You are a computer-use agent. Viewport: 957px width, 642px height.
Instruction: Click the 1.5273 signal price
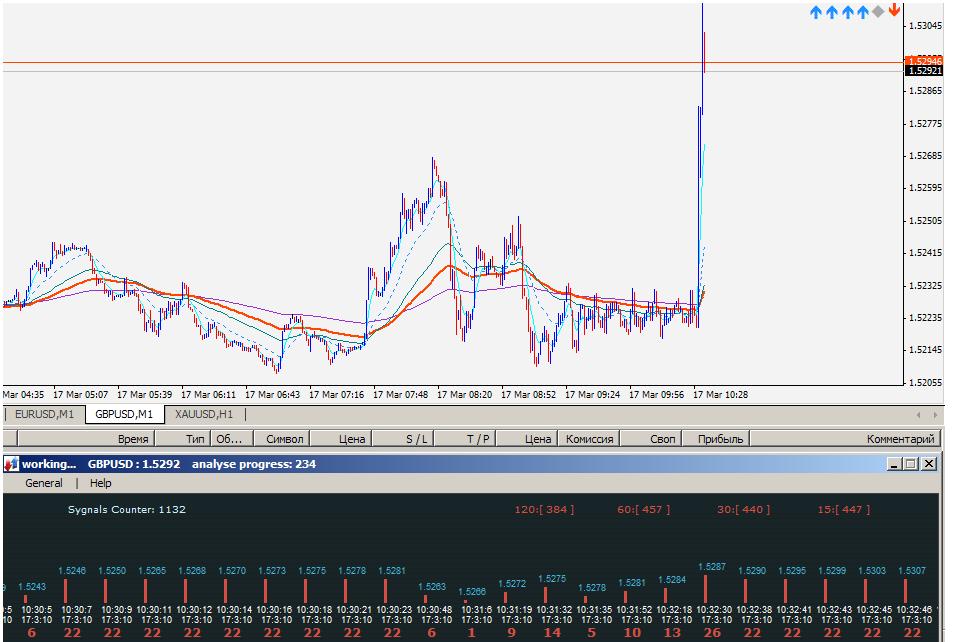click(272, 571)
